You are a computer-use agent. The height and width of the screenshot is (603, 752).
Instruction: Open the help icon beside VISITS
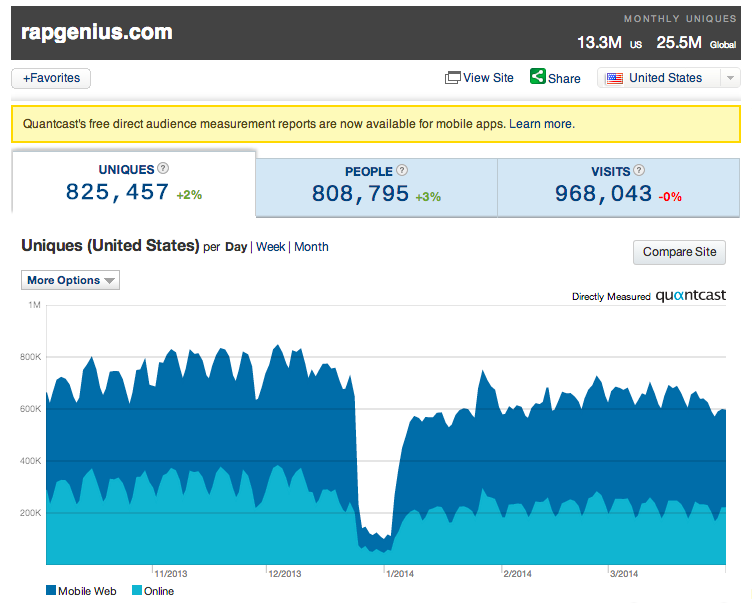point(639,170)
